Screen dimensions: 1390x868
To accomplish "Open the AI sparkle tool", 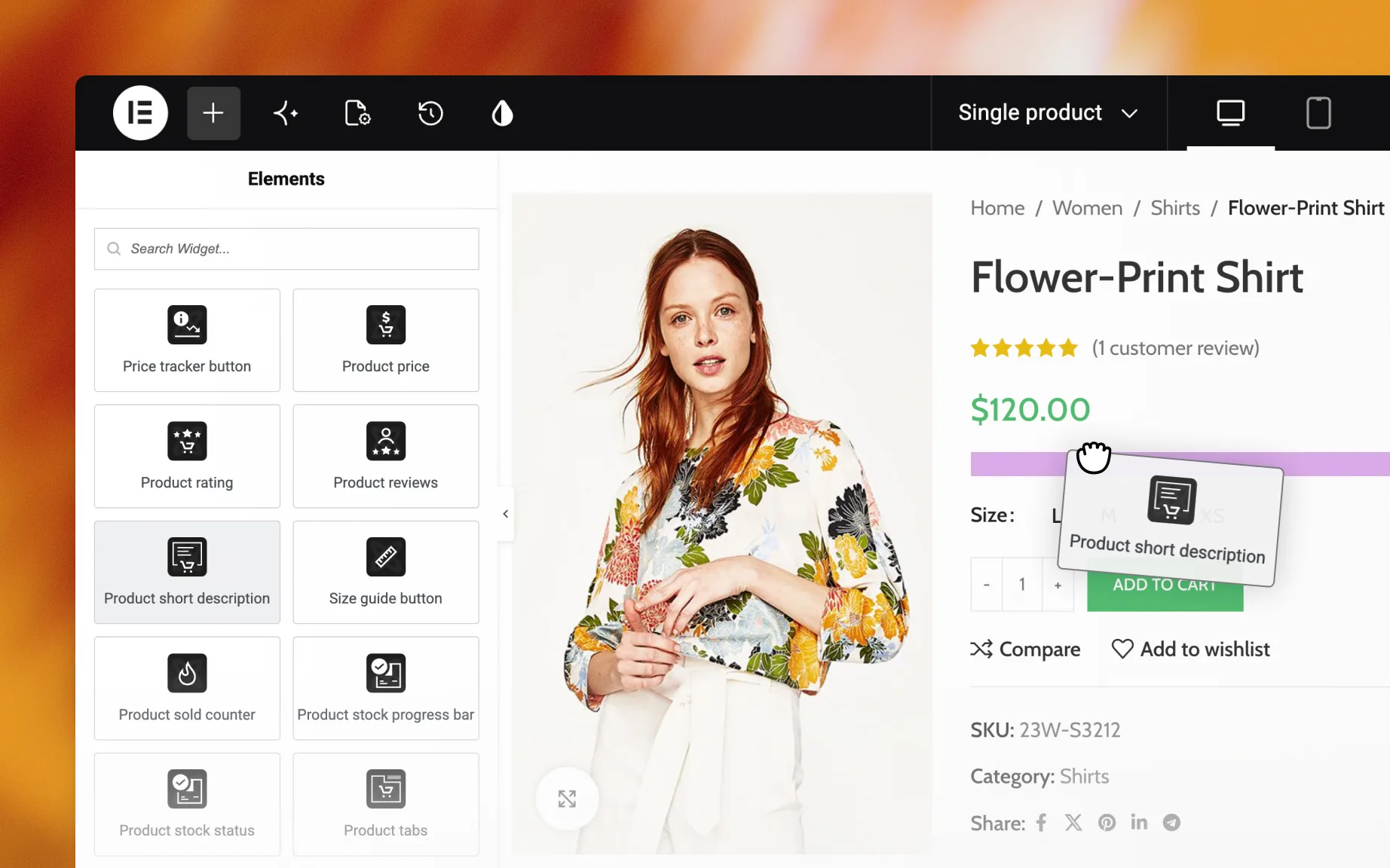I will (286, 114).
